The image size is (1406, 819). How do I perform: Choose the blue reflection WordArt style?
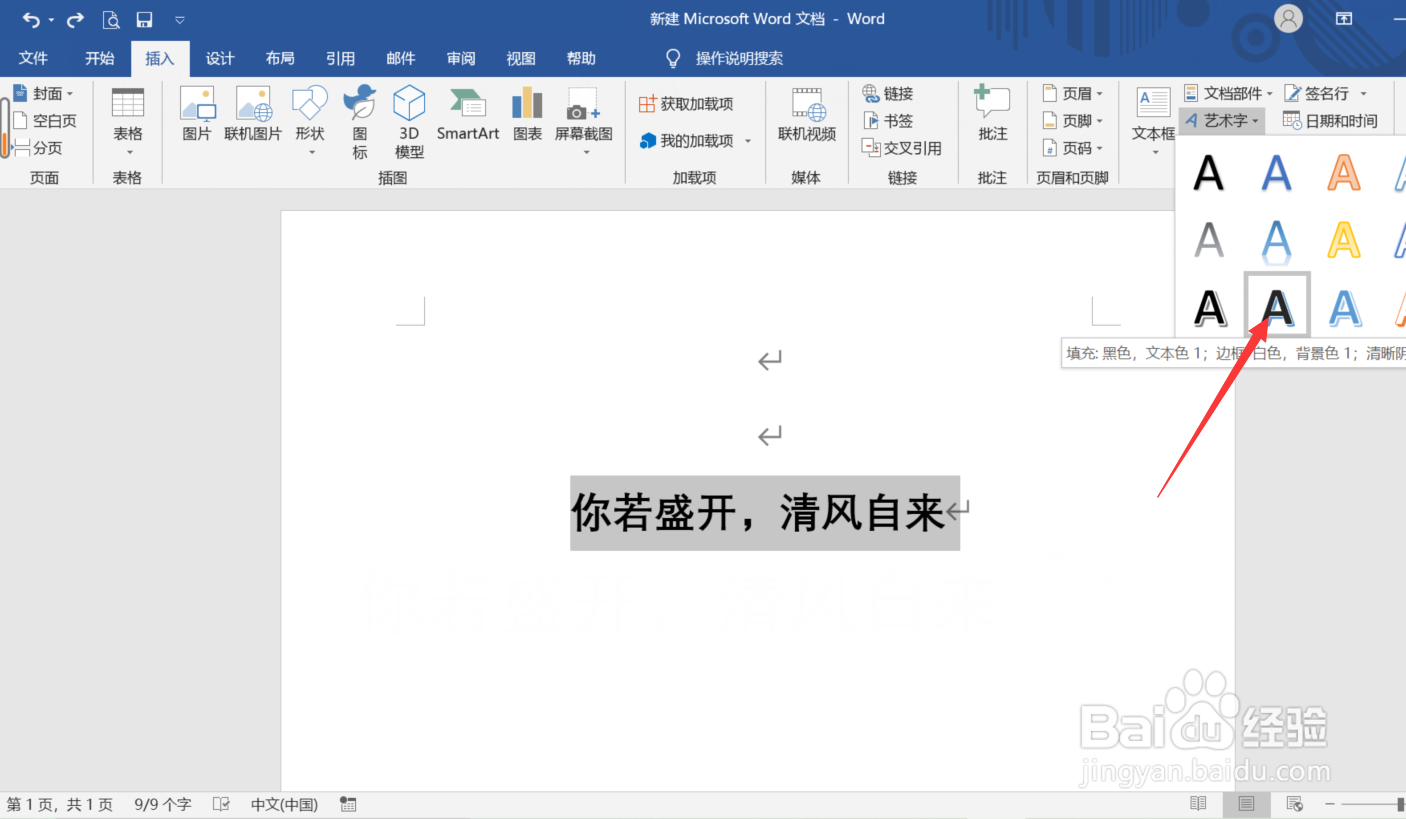point(1276,240)
